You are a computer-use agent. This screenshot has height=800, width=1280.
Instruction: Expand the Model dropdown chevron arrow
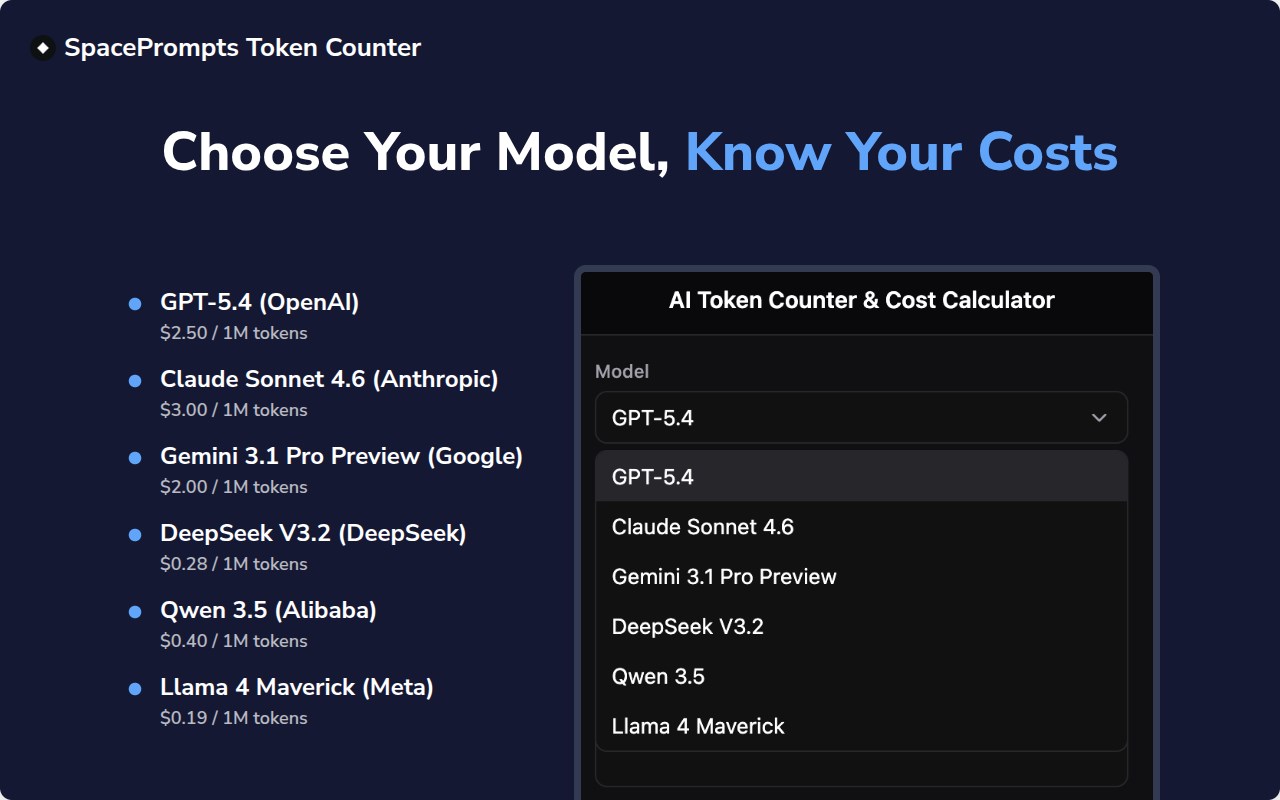[1099, 418]
